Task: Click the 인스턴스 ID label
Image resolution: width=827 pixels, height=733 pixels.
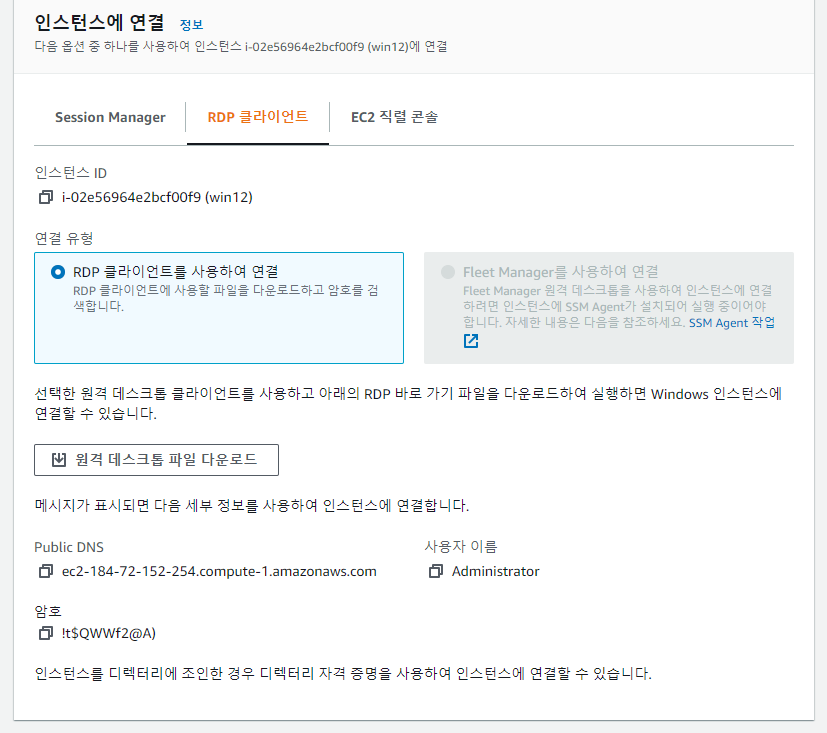Action: click(x=71, y=173)
